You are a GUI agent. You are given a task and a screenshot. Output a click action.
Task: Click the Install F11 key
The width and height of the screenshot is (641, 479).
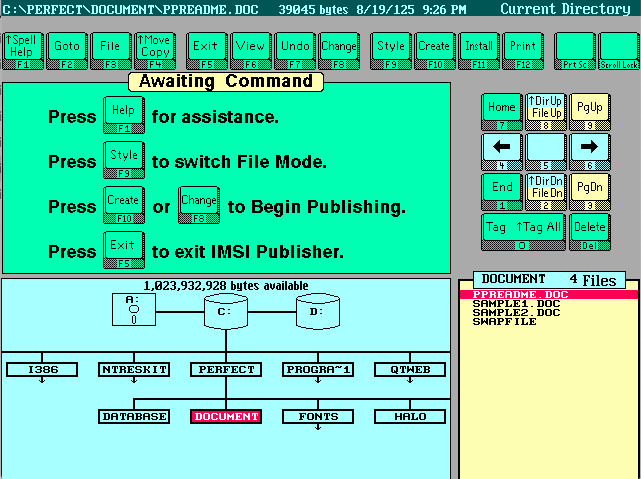[479, 51]
